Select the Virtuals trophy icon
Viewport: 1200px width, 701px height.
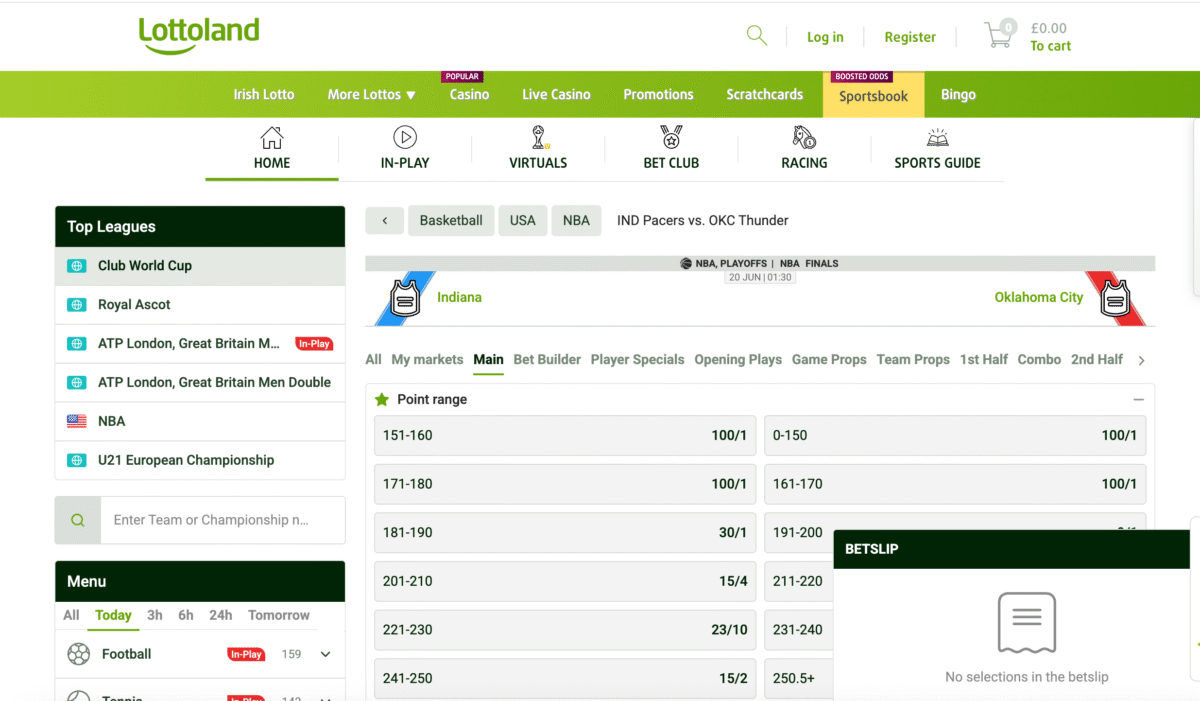point(539,137)
